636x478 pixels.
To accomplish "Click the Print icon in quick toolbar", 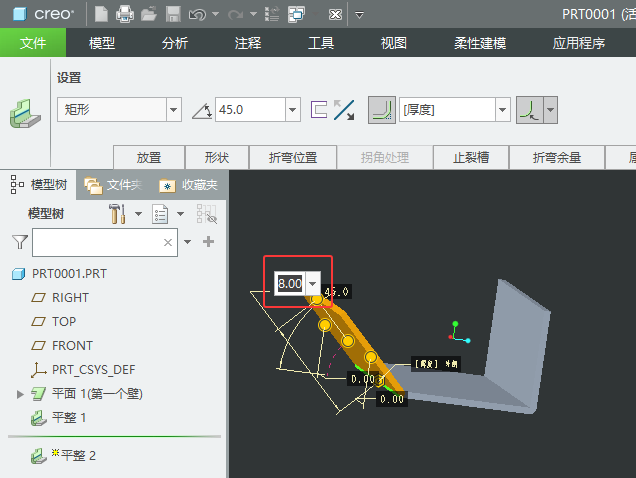I will [x=125, y=15].
